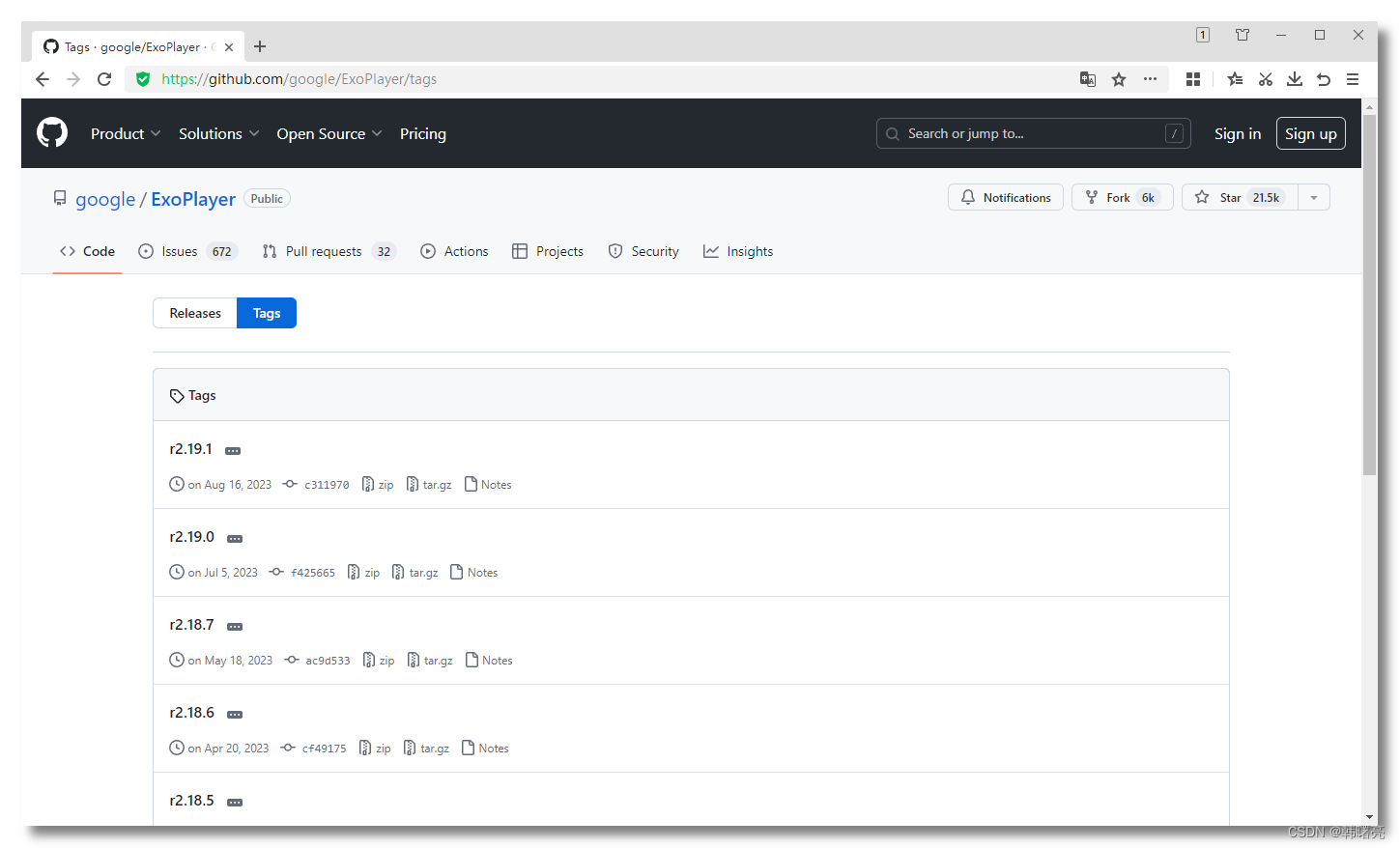1400x848 pixels.
Task: Download zip for r2.19.1
Action: coord(378,485)
